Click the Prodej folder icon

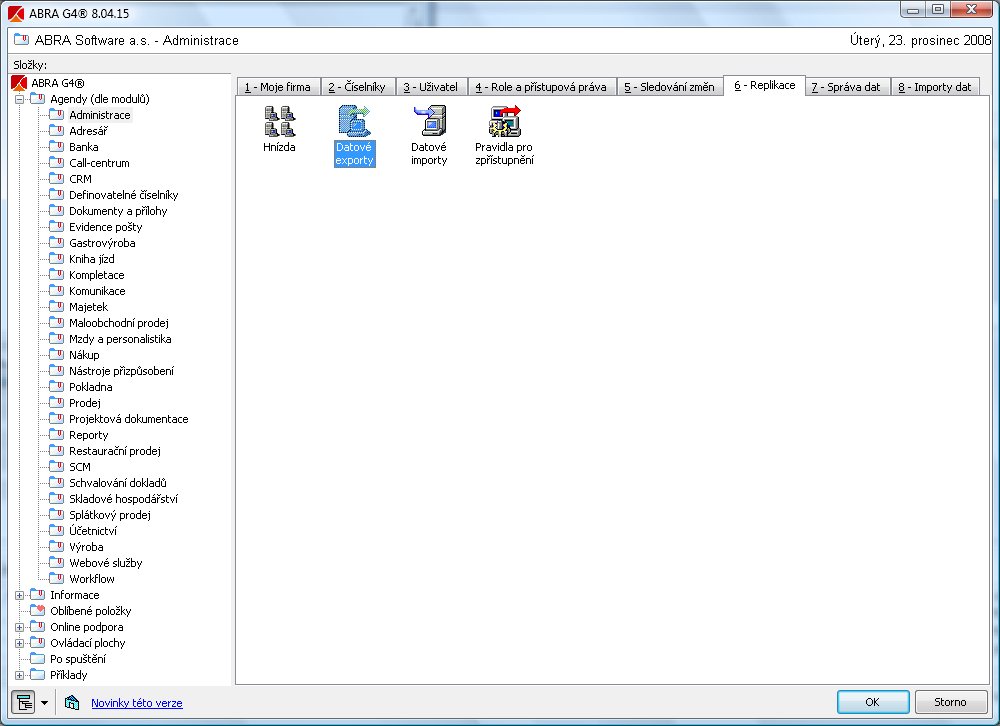click(57, 403)
